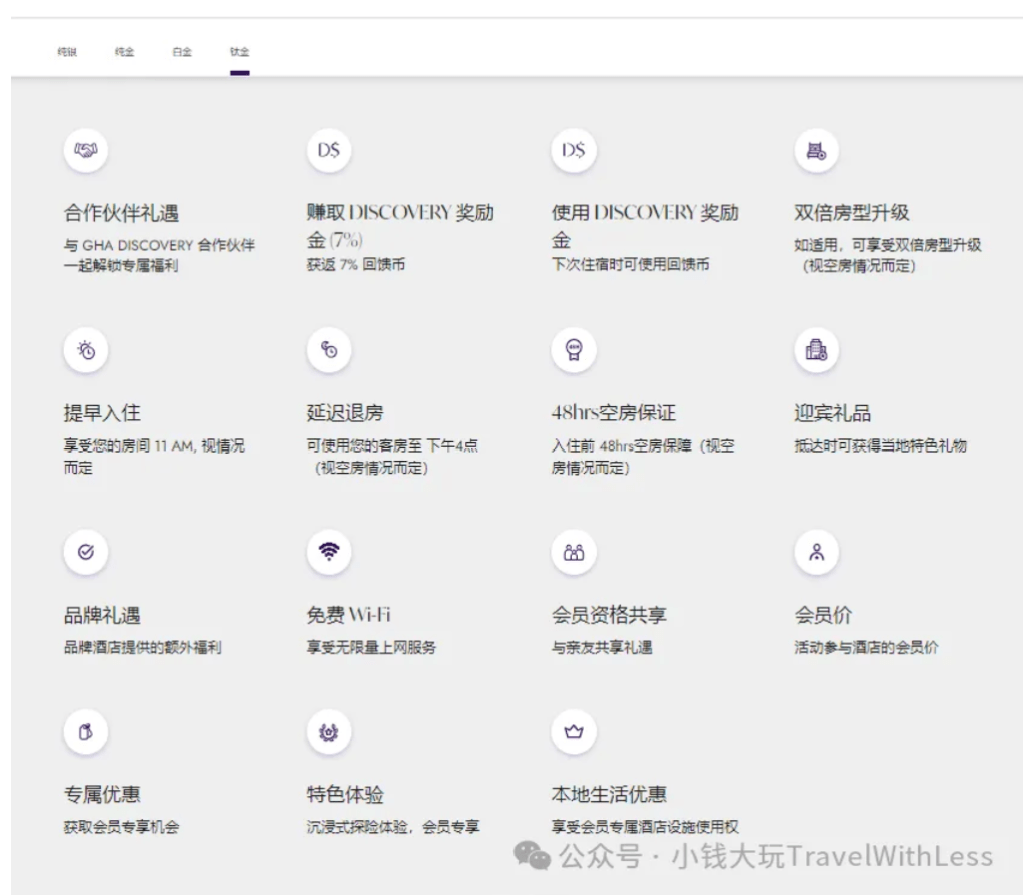1024x896 pixels.
Task: Click the D$ icon above 使用 DISCOVERY 奖励金
Action: pos(573,151)
